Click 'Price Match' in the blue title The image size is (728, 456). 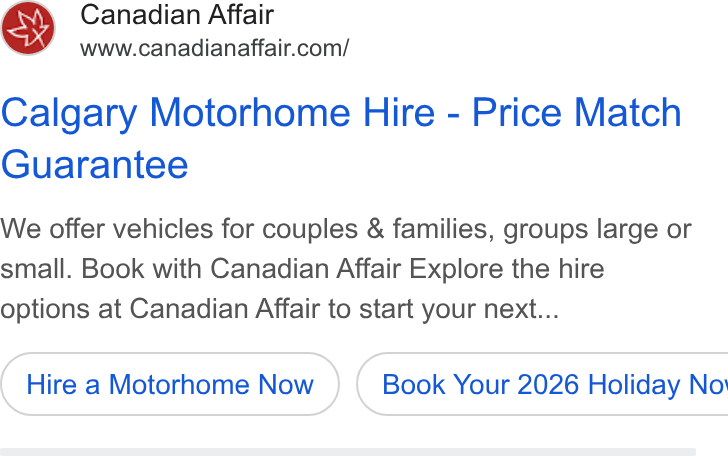(x=577, y=112)
